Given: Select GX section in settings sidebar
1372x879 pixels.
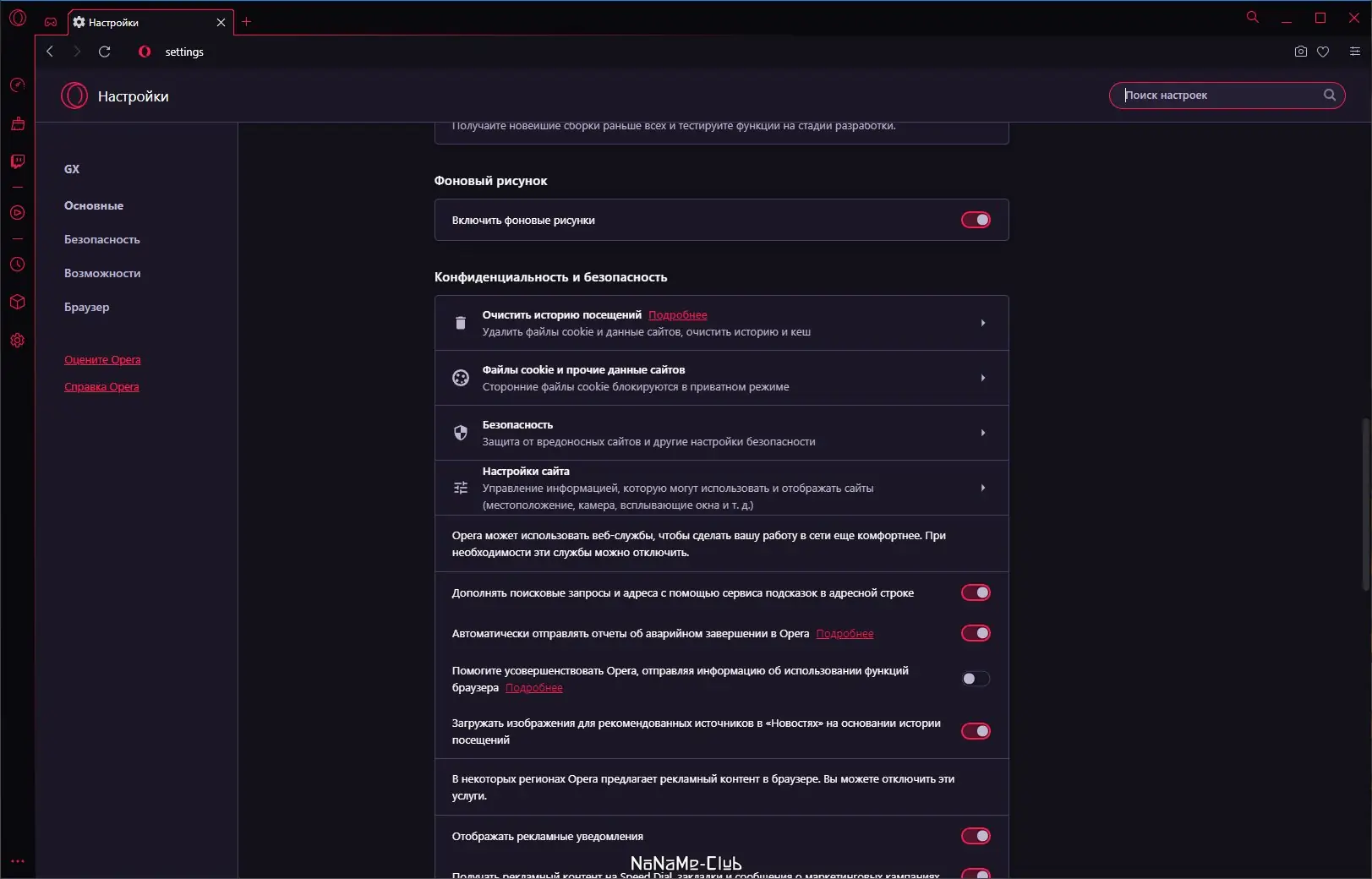Looking at the screenshot, I should coord(72,169).
